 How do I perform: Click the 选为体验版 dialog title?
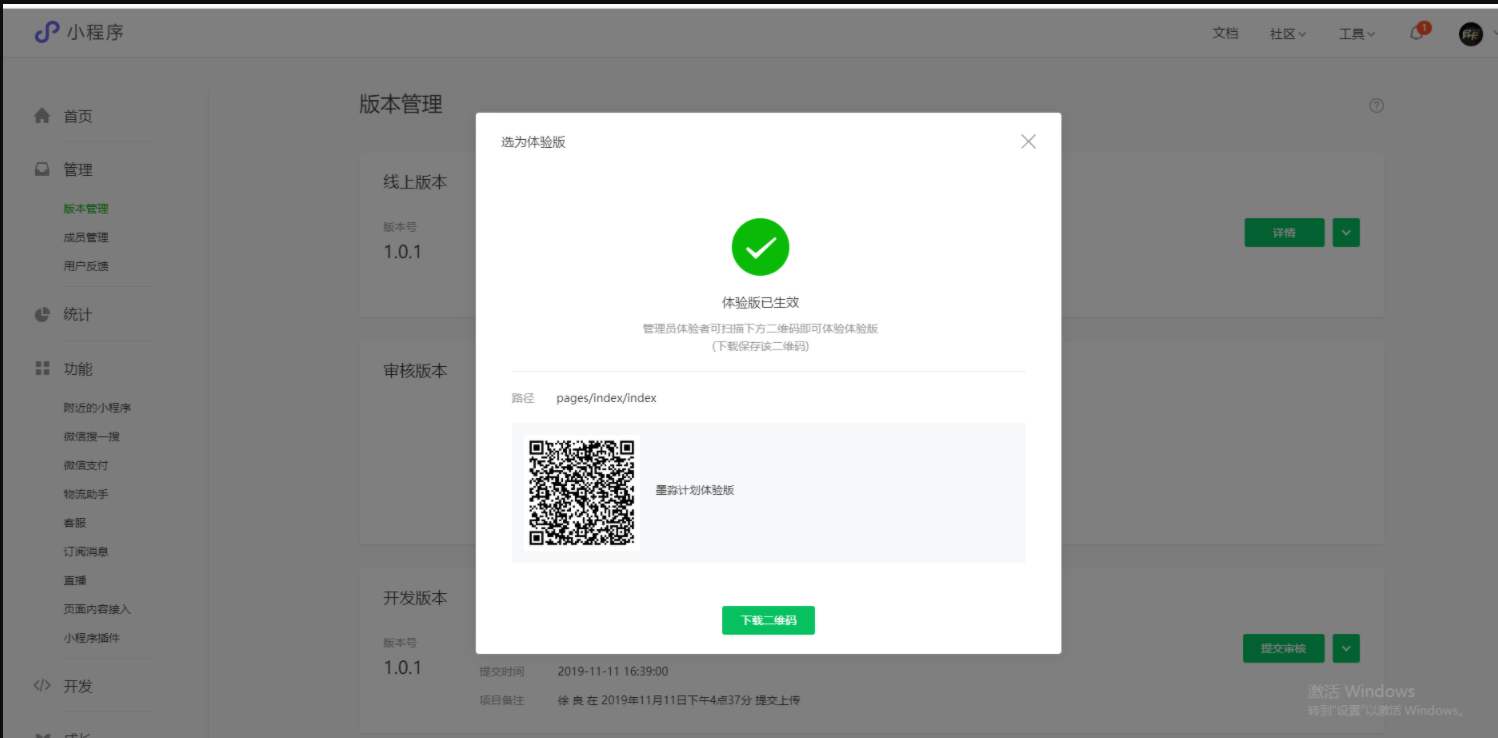(x=533, y=142)
